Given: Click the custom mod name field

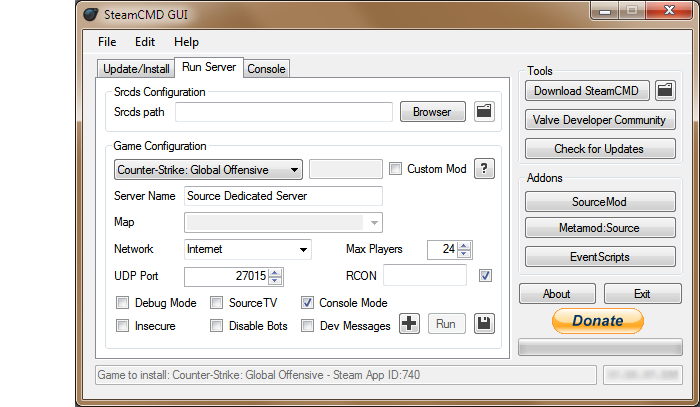Looking at the screenshot, I should [x=346, y=169].
